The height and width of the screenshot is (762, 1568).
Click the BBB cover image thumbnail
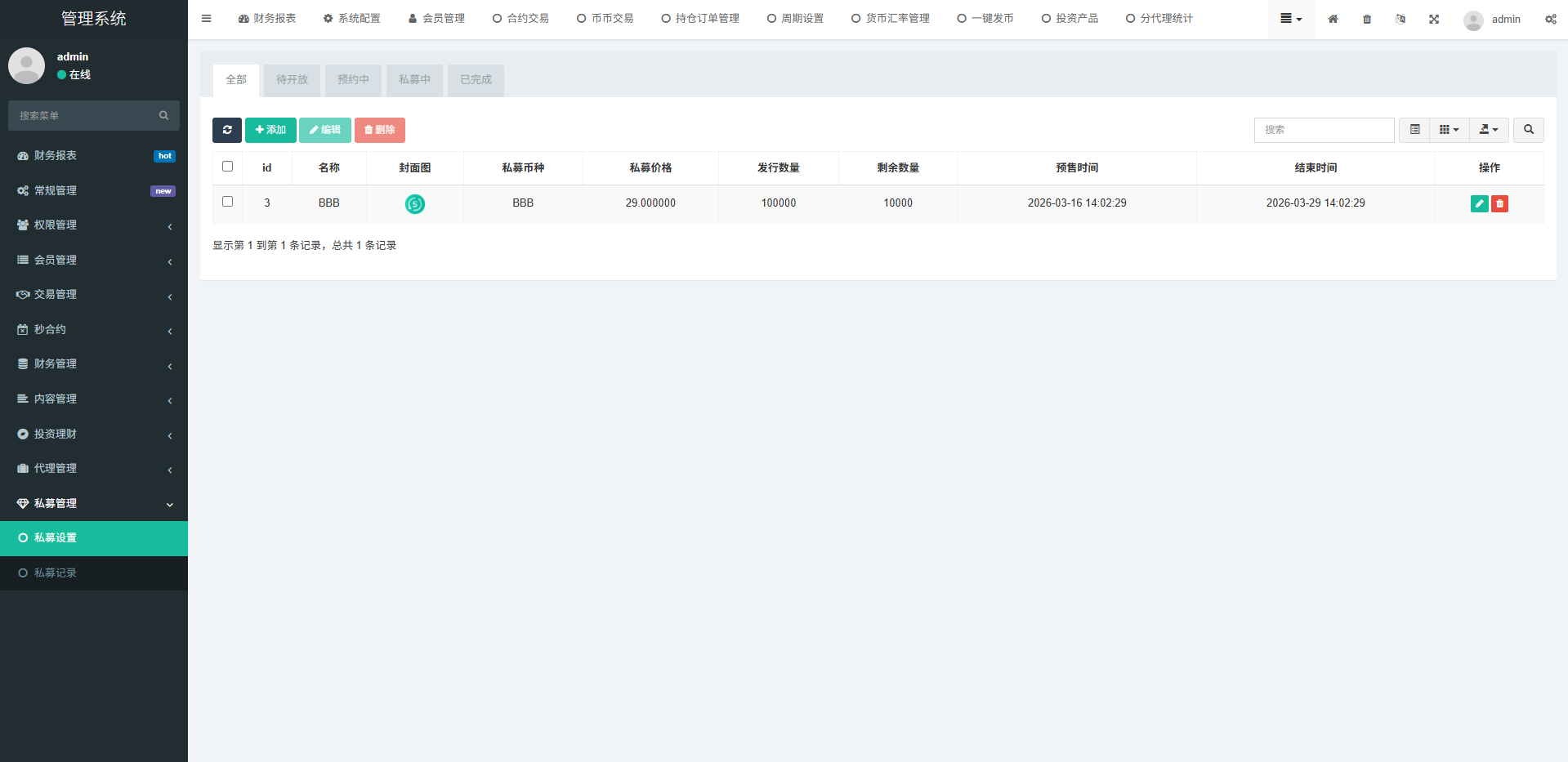[415, 204]
